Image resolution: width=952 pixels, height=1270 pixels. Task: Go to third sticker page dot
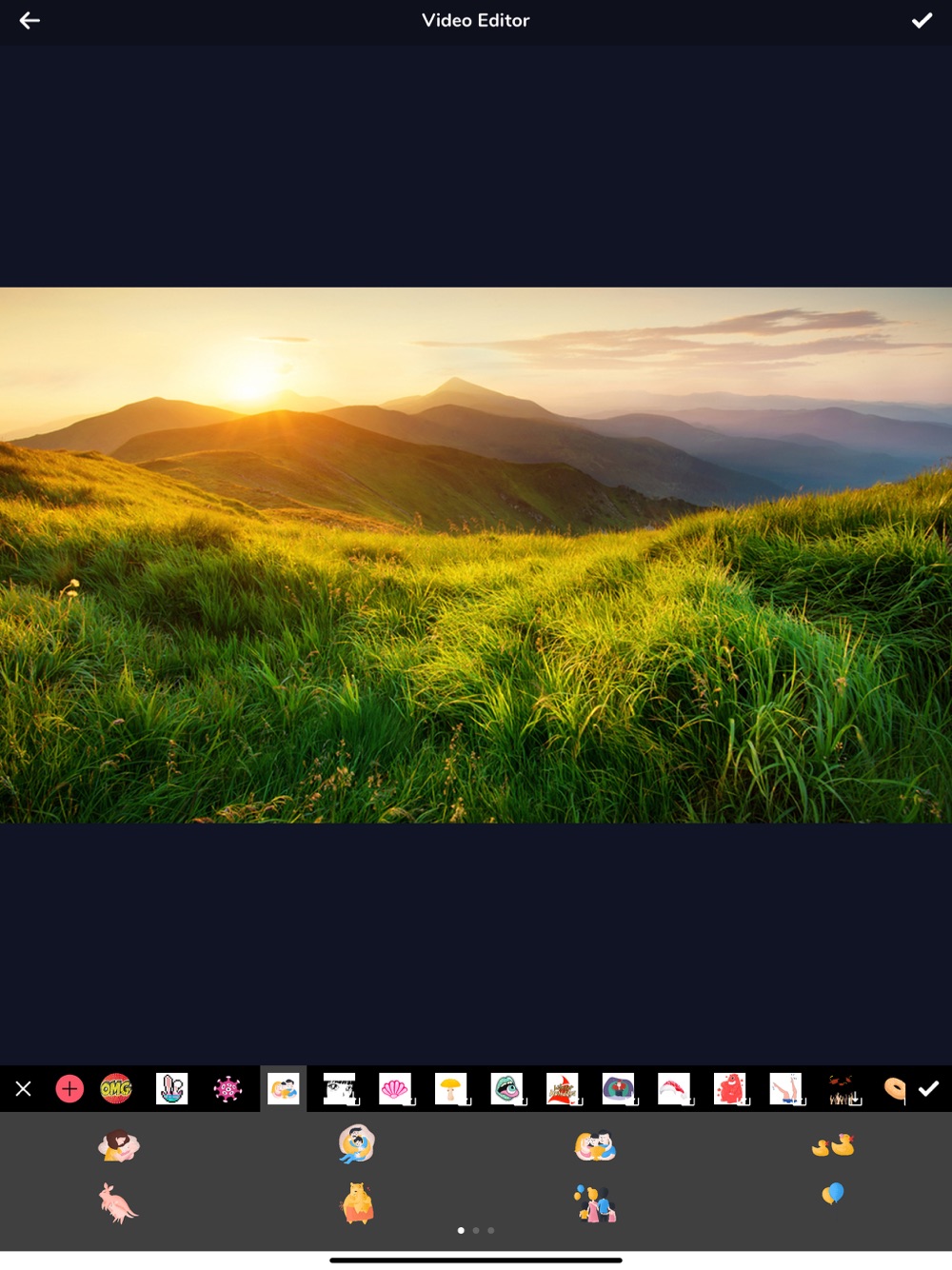click(491, 1230)
